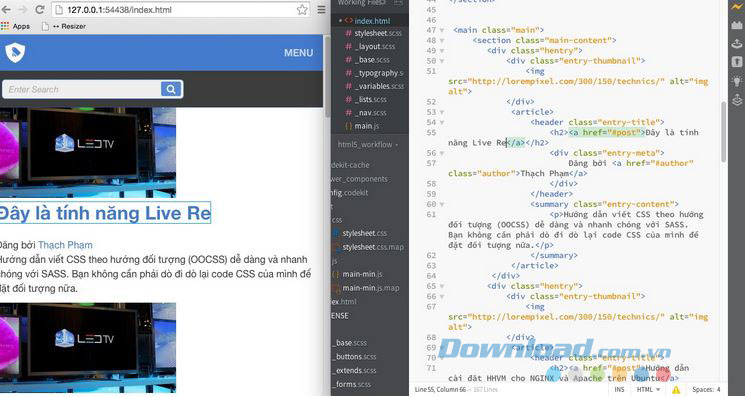745x397 pixels.
Task: Click the lightbulb icon in right toolbar
Action: coord(737,81)
